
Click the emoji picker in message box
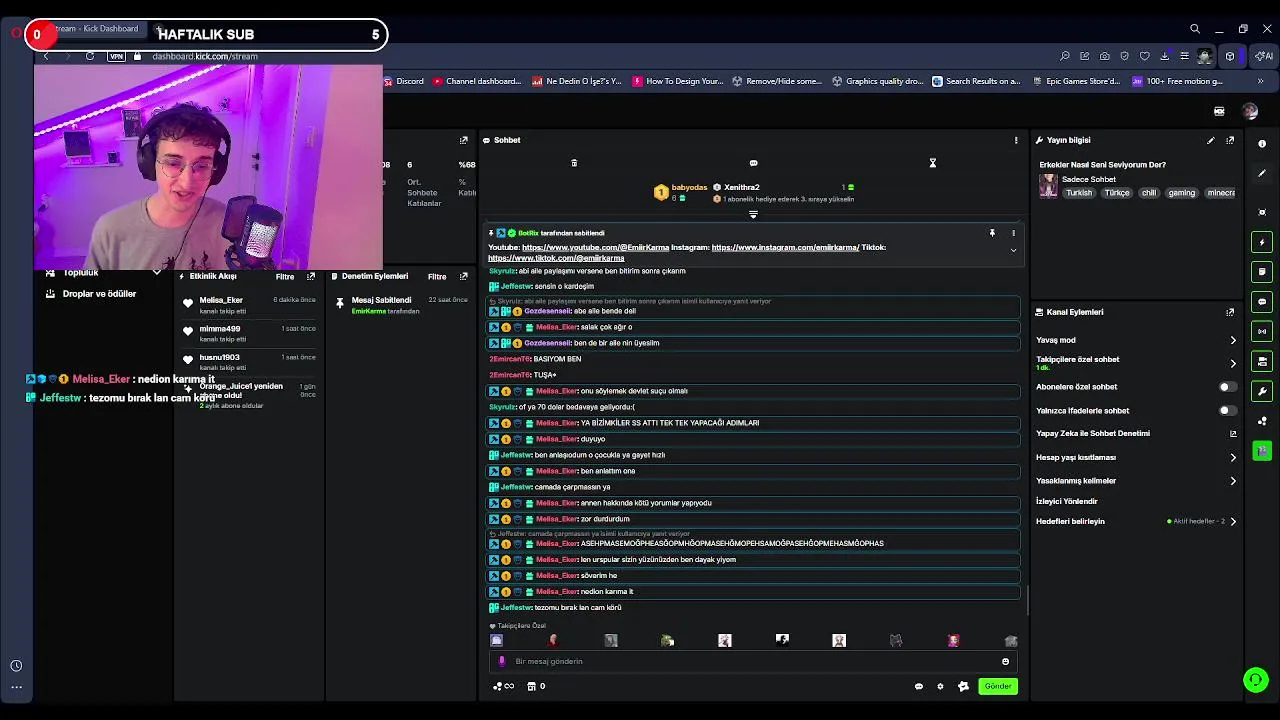1005,661
